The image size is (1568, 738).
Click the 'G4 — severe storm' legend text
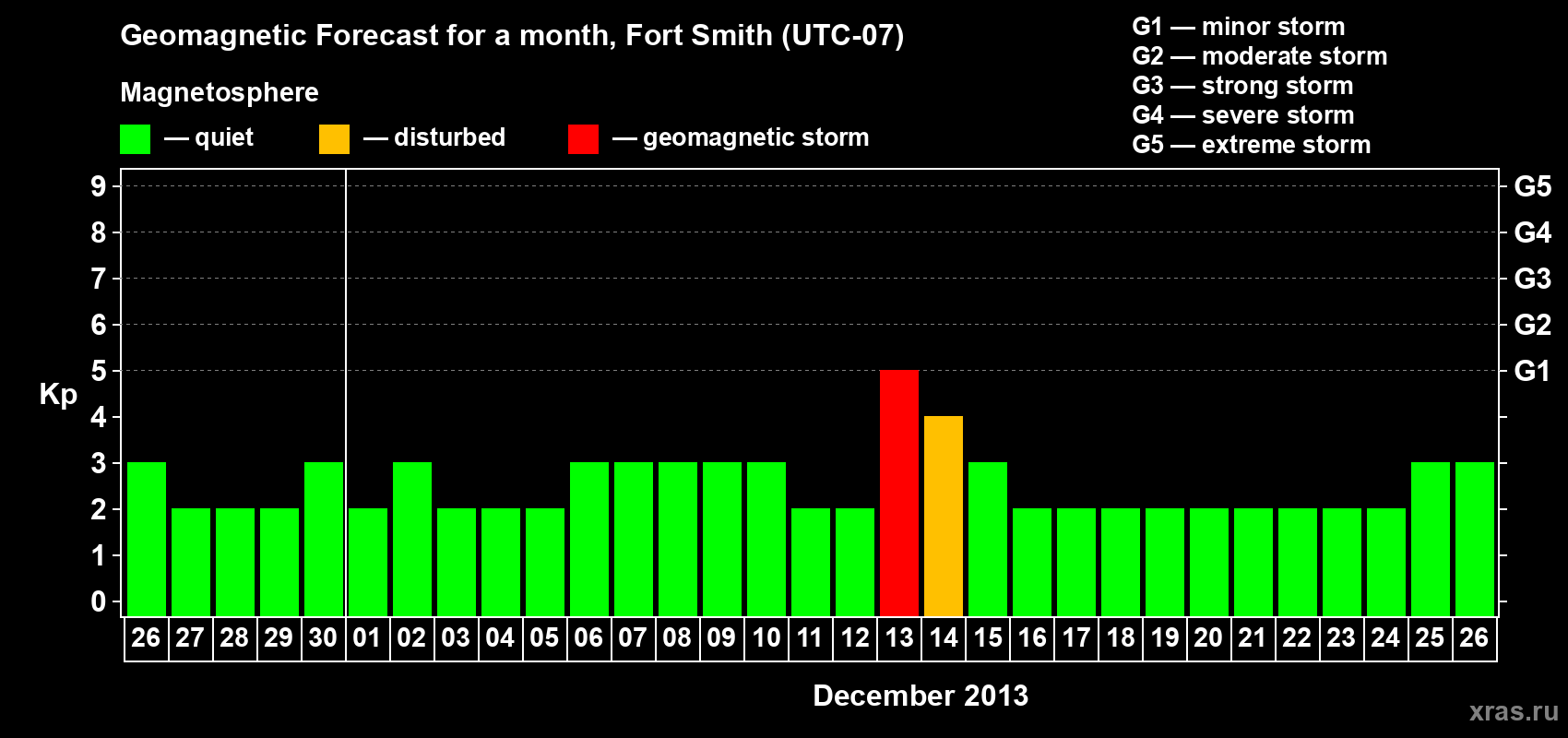click(x=1243, y=115)
